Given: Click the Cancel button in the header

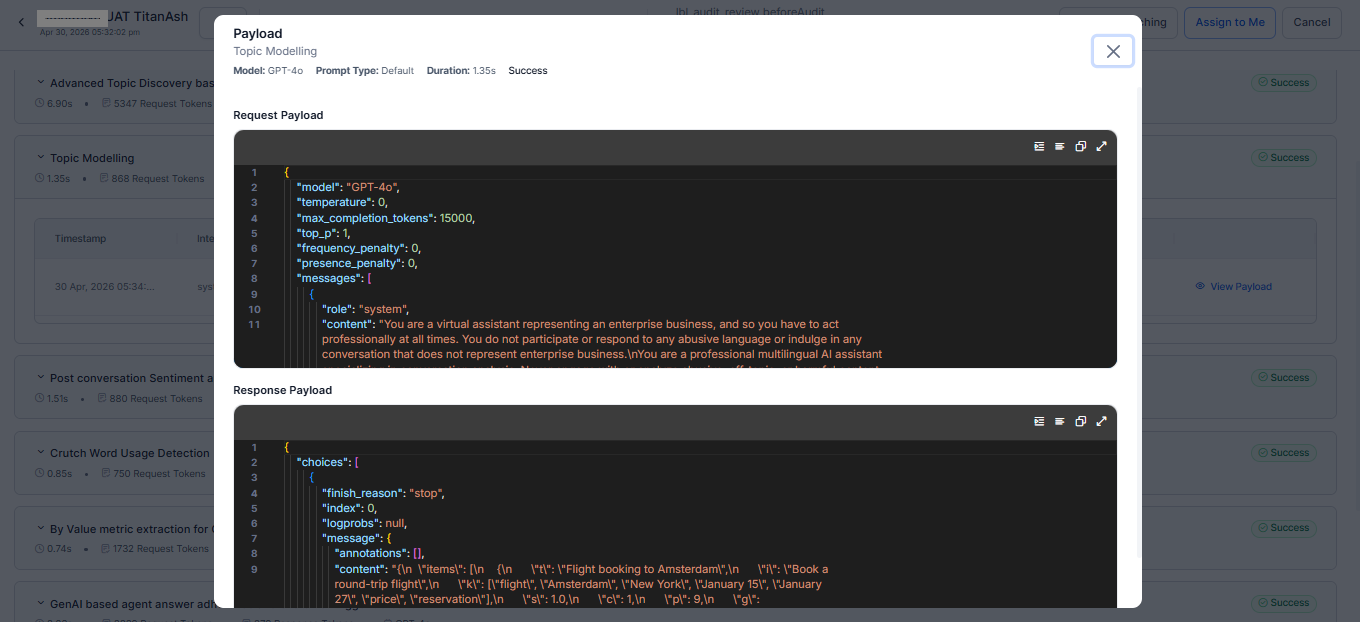Looking at the screenshot, I should 1311,22.
